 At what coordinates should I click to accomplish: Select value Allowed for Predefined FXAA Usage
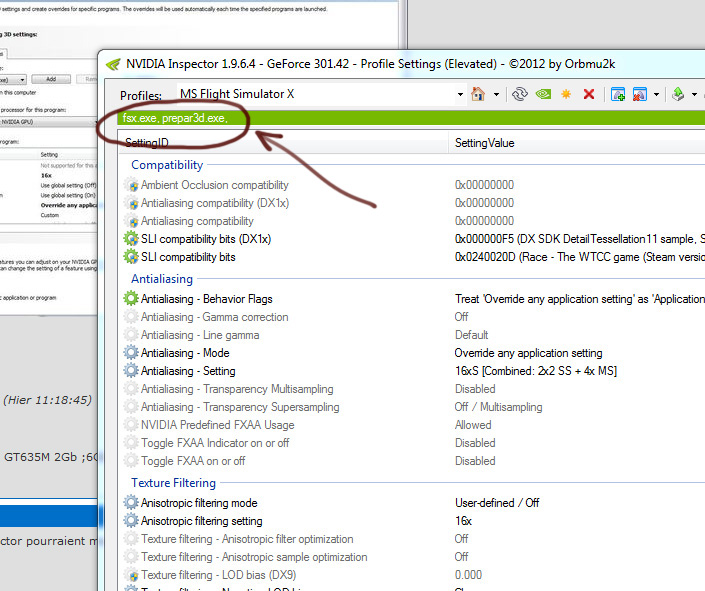[473, 425]
